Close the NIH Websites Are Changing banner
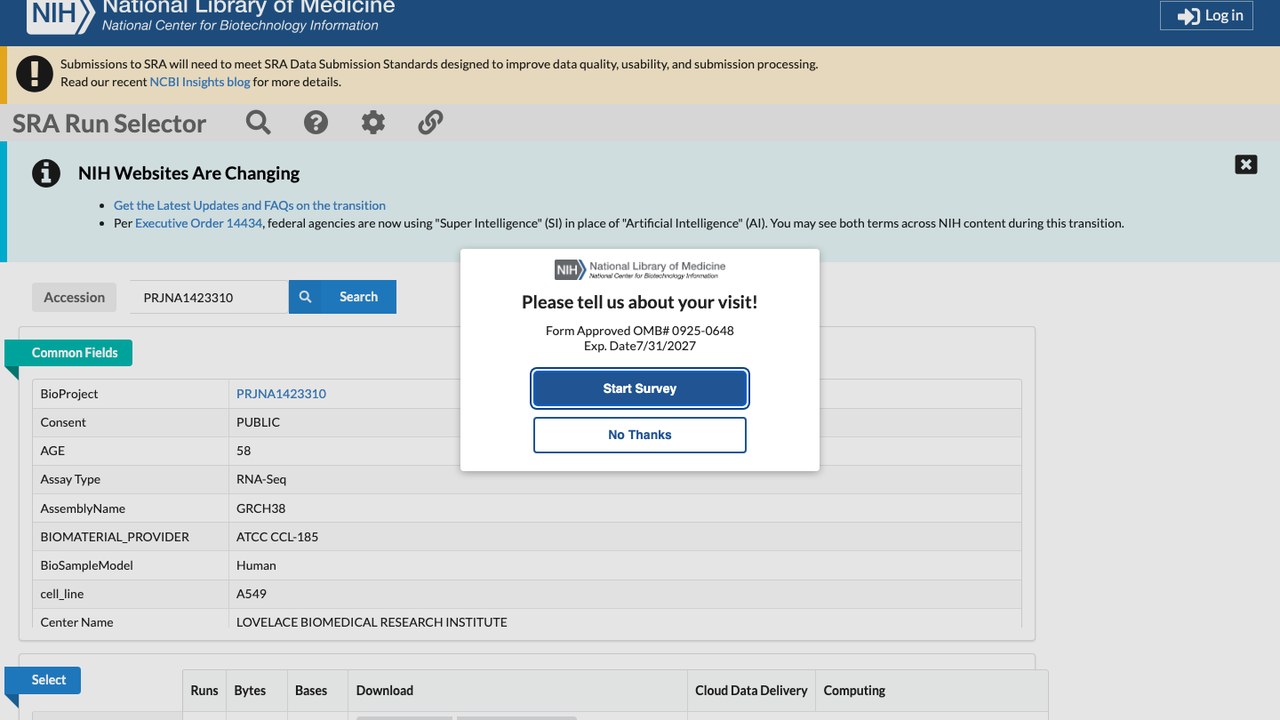This screenshot has width=1280, height=720. pos(1246,164)
